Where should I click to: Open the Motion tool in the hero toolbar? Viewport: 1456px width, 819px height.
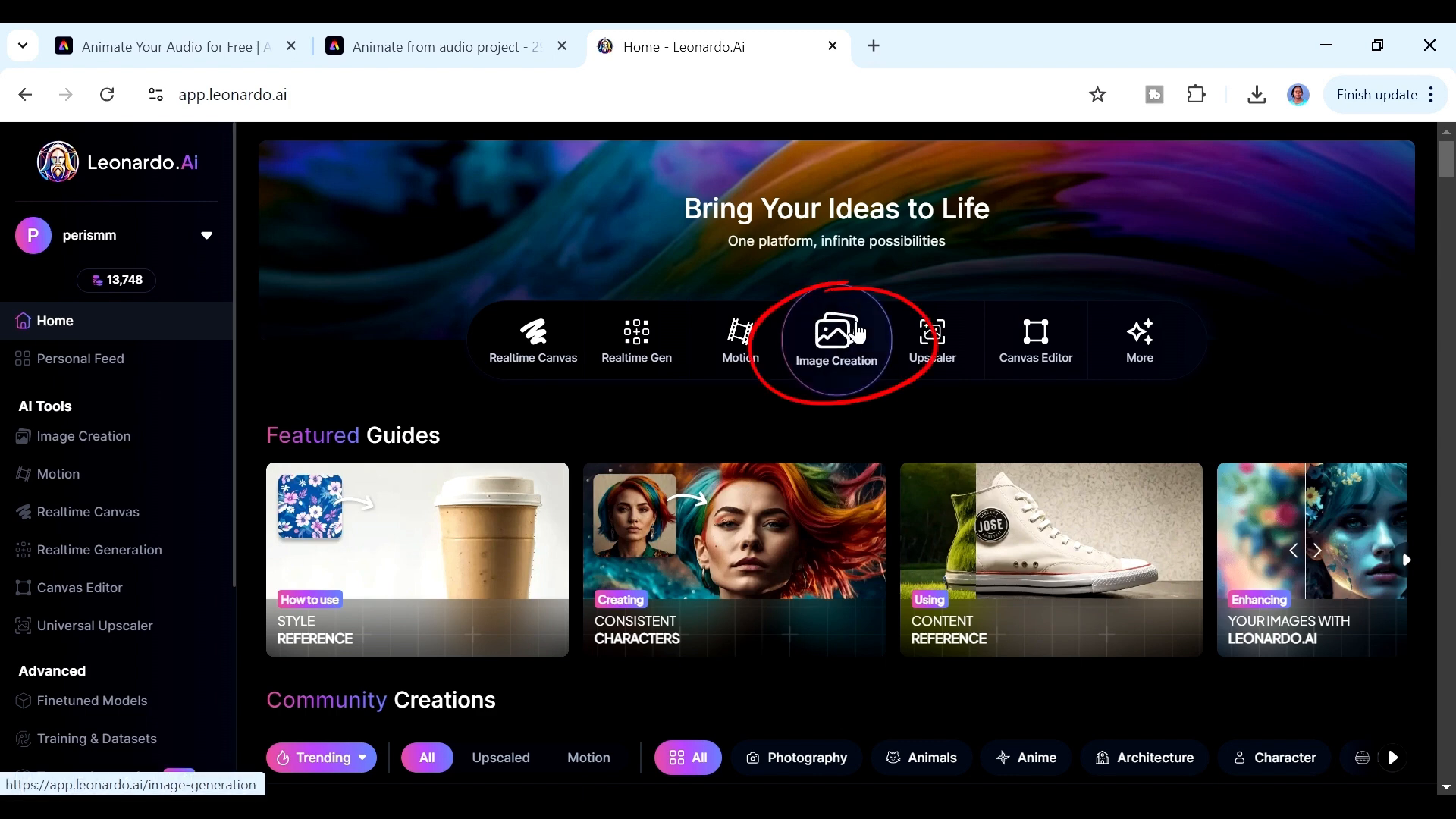[740, 340]
